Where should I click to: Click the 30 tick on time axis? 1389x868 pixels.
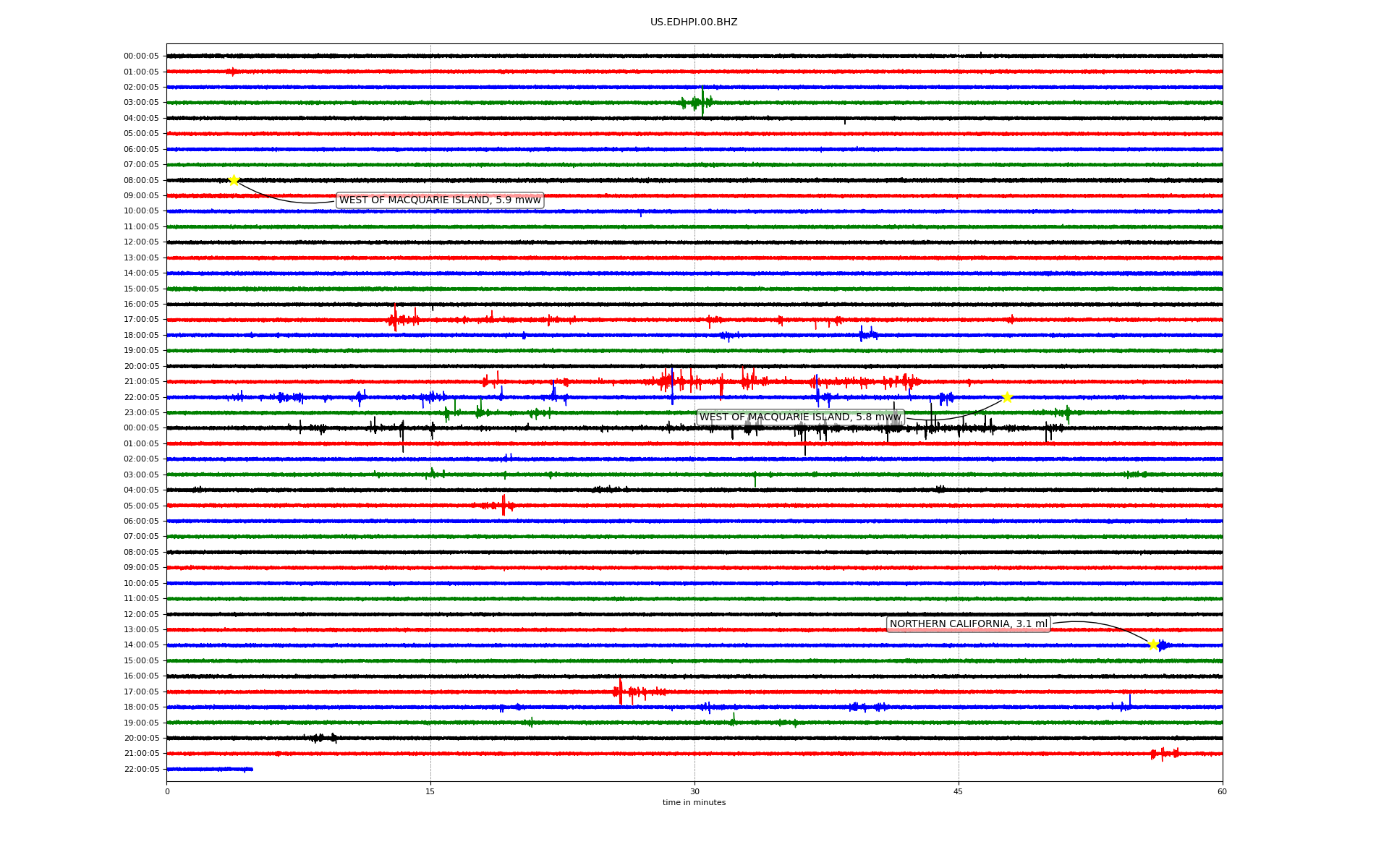(x=694, y=791)
